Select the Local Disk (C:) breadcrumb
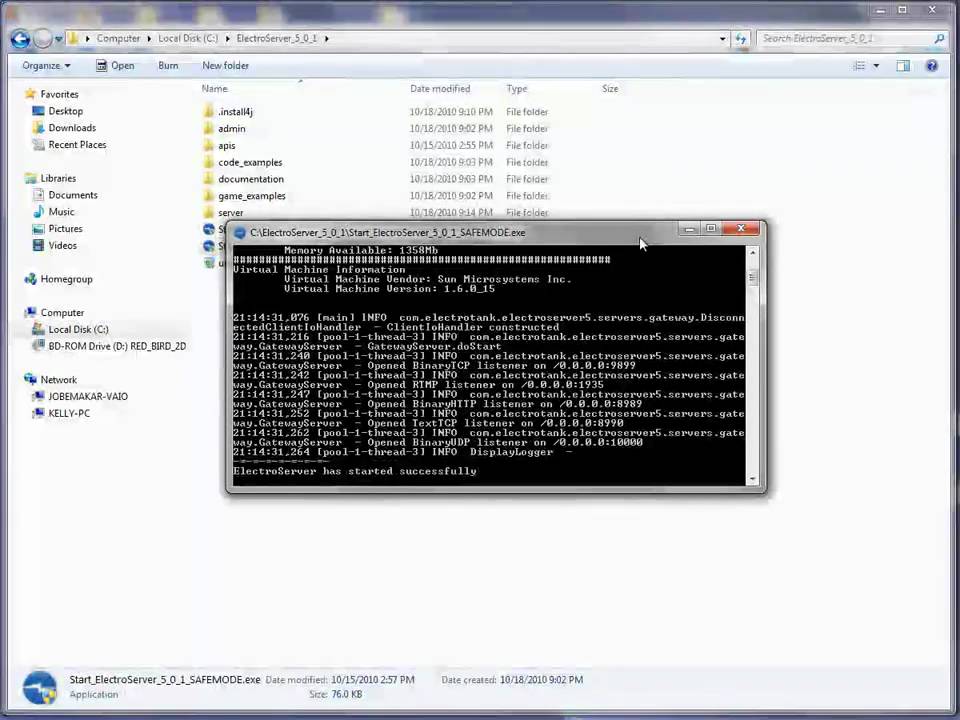 (188, 39)
